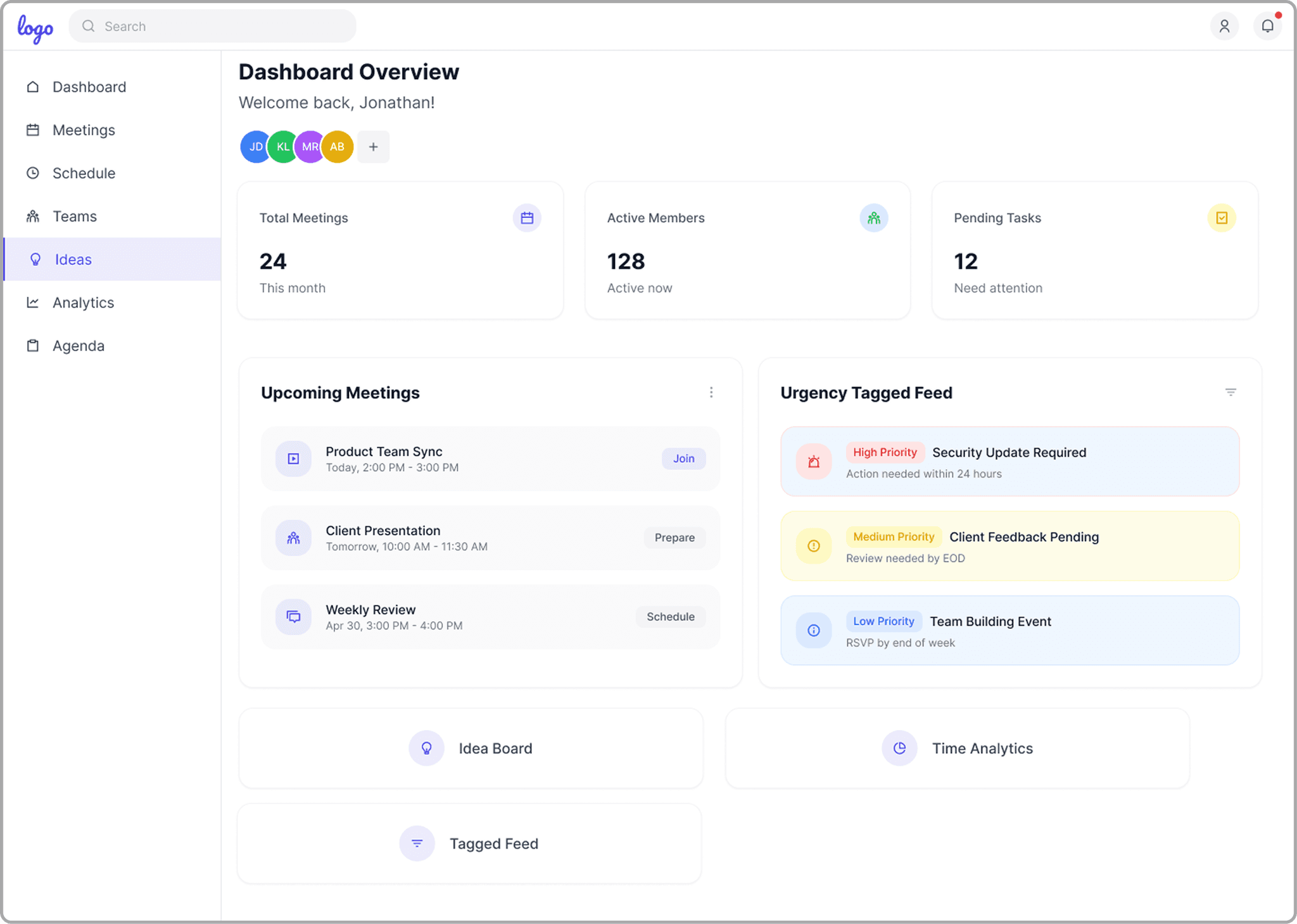The height and width of the screenshot is (924, 1297).
Task: Click the blue info icon for Team Building
Action: pyautogui.click(x=814, y=630)
